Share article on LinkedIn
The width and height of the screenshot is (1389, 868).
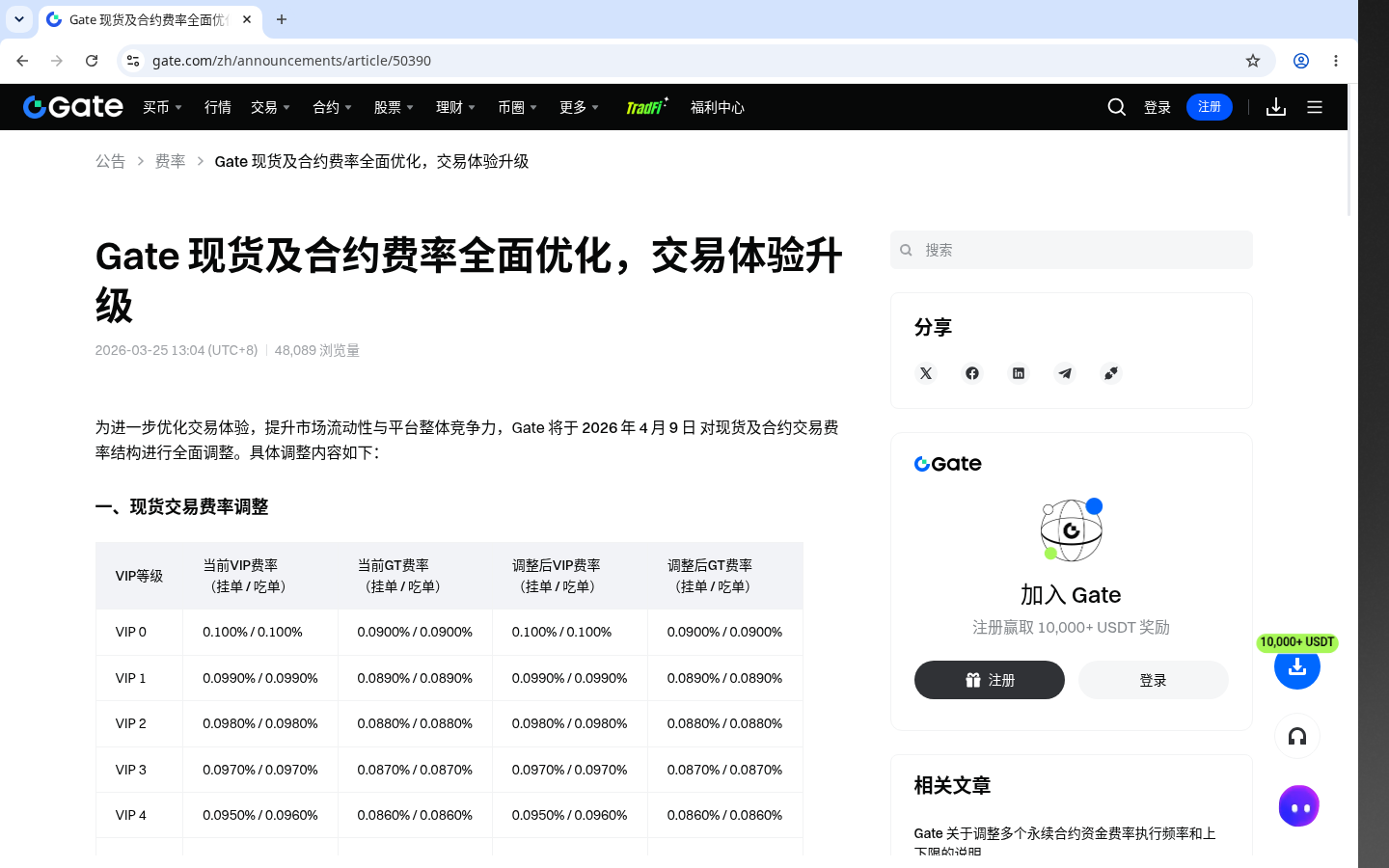[1019, 373]
